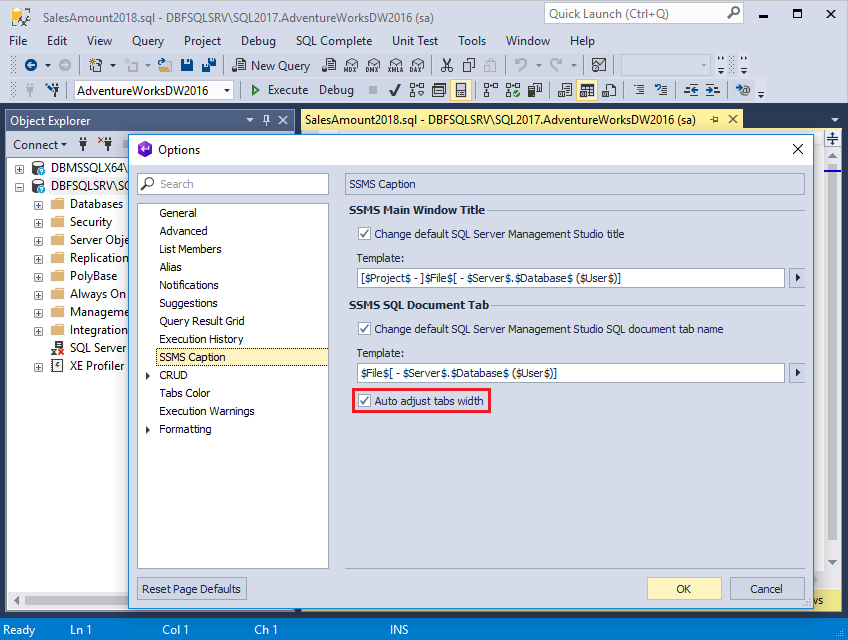Select Query Result Grid in options list

point(202,321)
